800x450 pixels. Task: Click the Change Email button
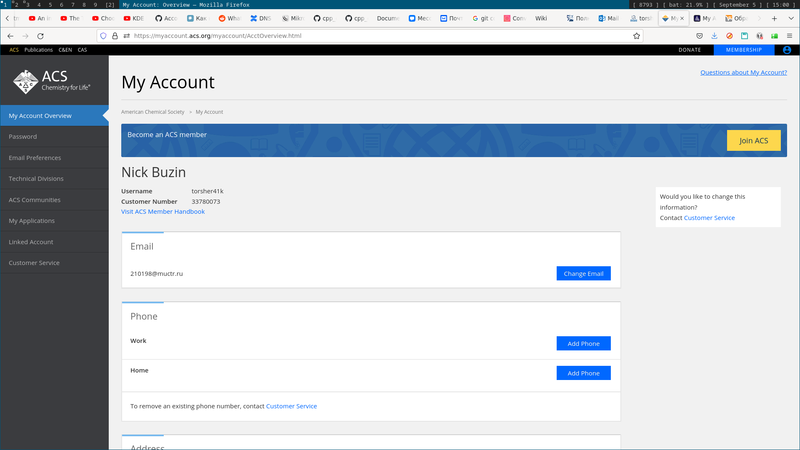[583, 273]
